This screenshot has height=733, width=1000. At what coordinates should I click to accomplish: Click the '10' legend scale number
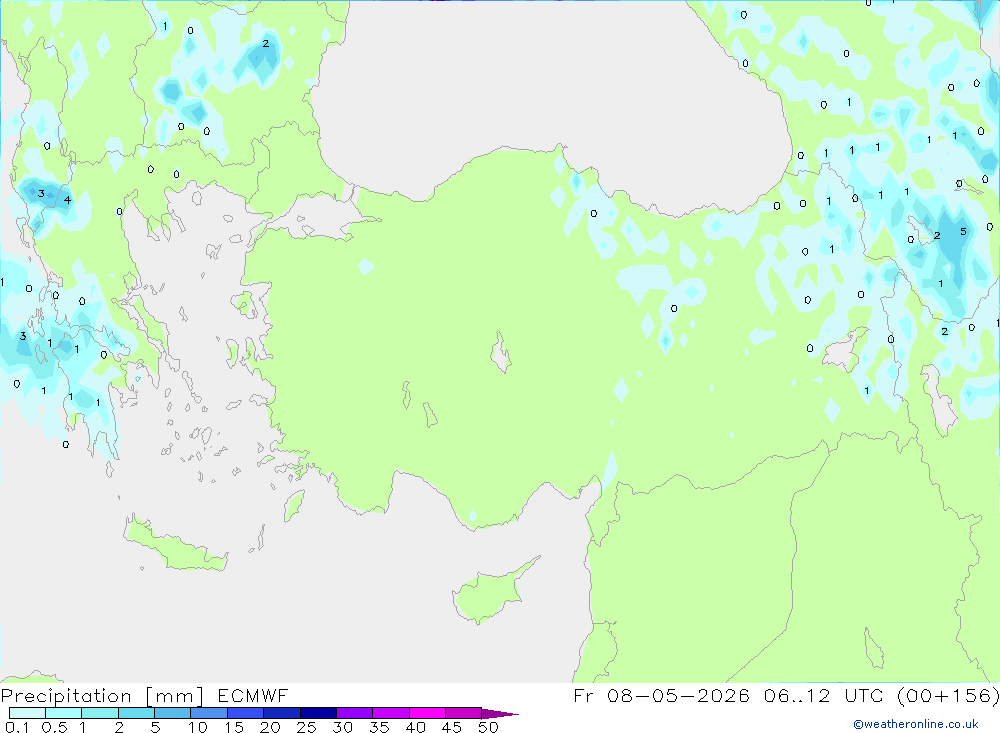[x=198, y=727]
